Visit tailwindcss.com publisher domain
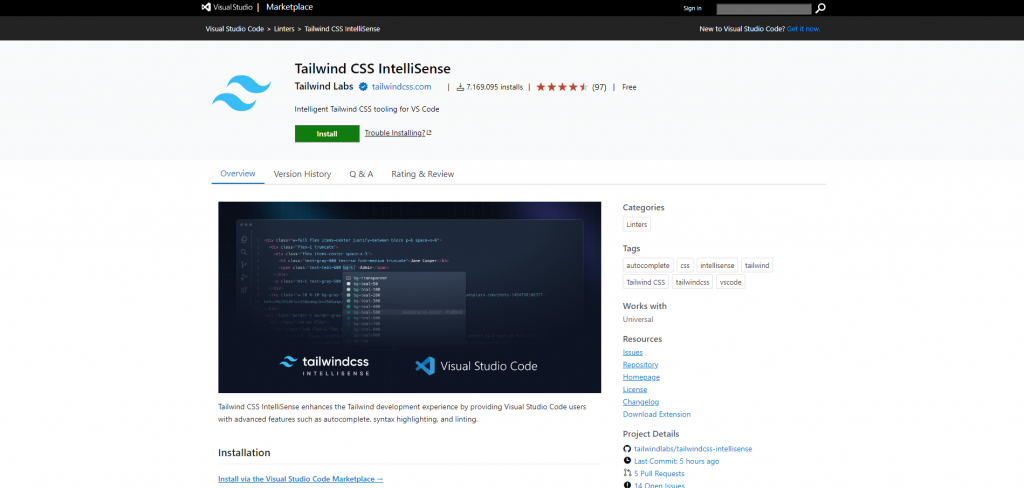This screenshot has height=488, width=1024. pos(402,87)
